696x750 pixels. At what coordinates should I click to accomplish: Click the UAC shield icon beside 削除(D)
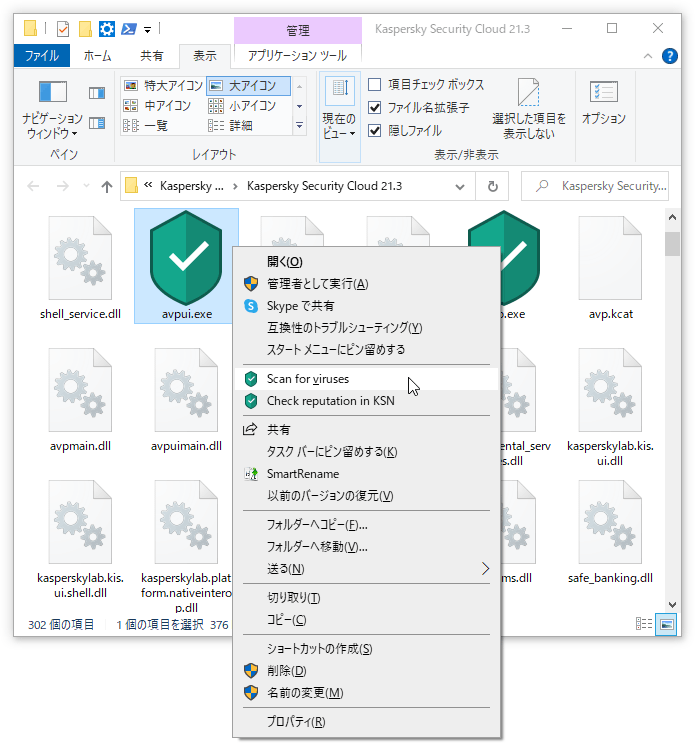point(251,671)
